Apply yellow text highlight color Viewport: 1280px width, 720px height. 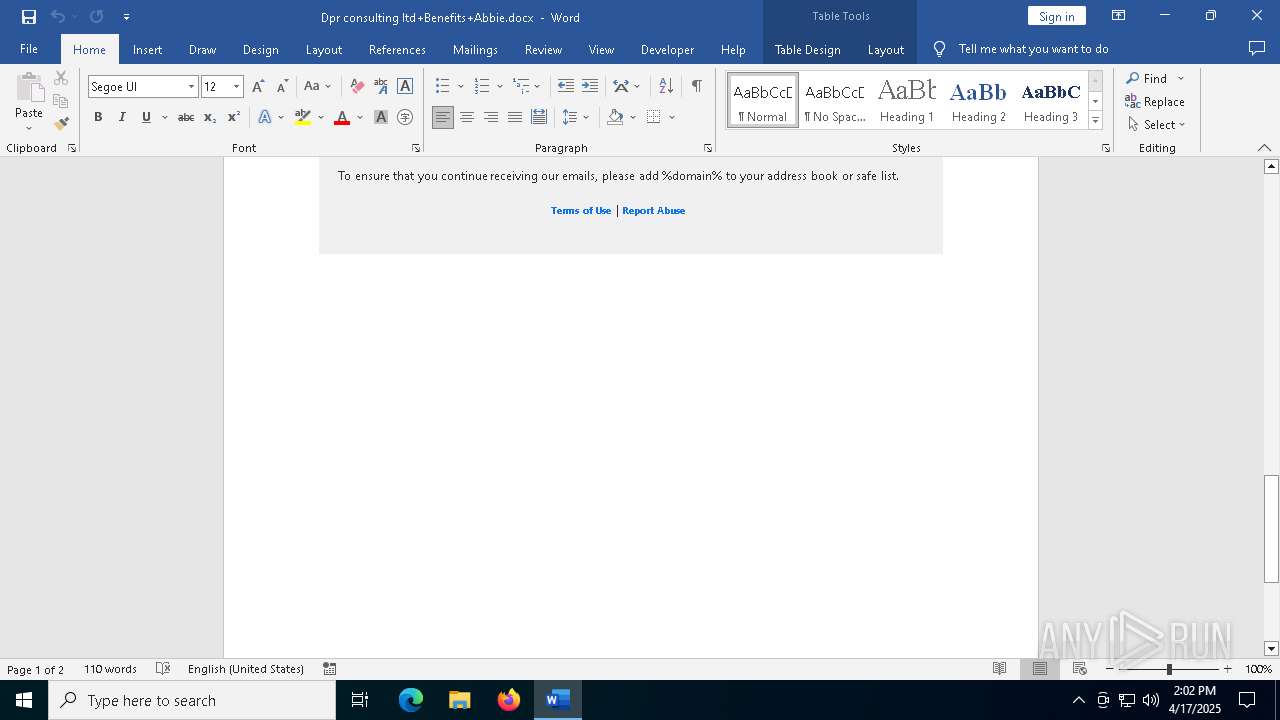point(303,117)
